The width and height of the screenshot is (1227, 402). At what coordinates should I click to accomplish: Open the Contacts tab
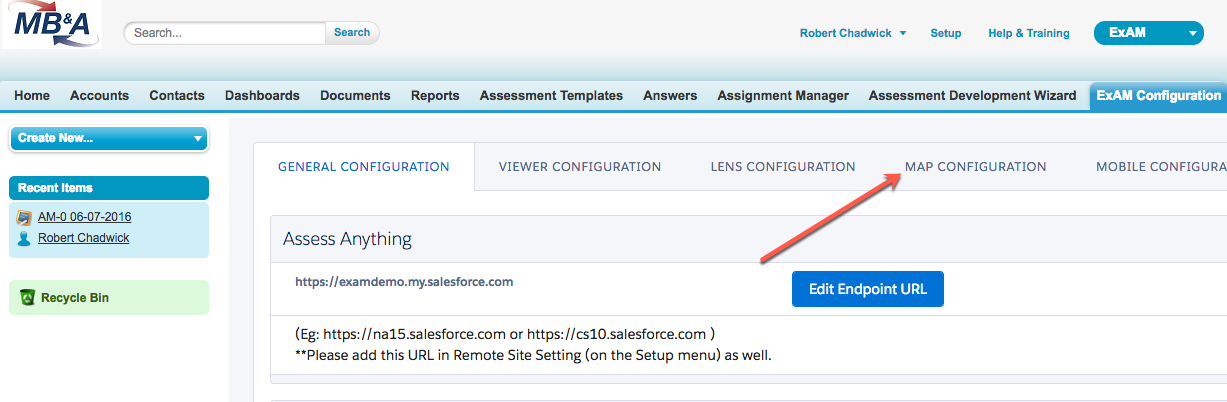177,96
